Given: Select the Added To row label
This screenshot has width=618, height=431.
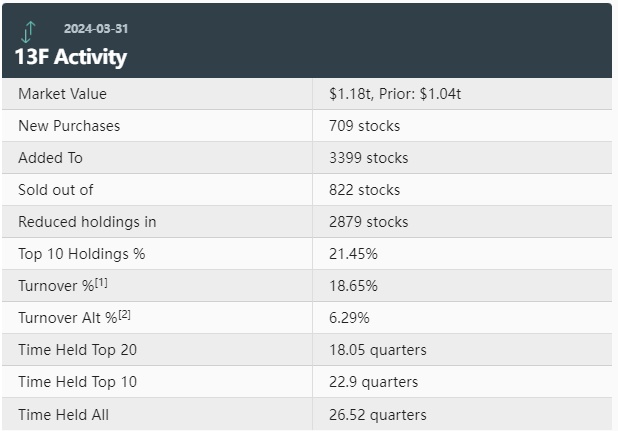Looking at the screenshot, I should [x=51, y=158].
